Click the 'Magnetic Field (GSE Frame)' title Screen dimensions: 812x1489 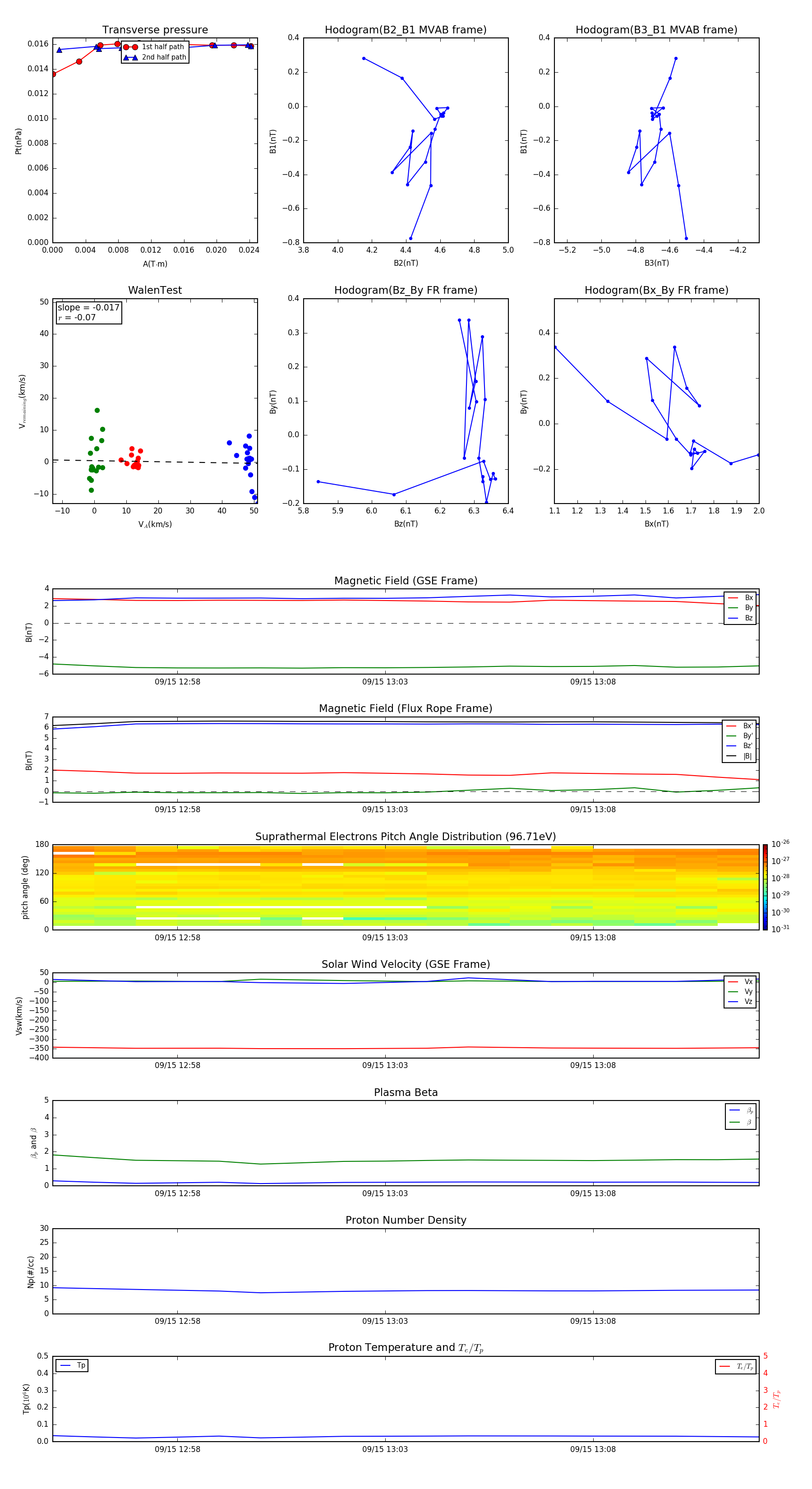point(406,581)
